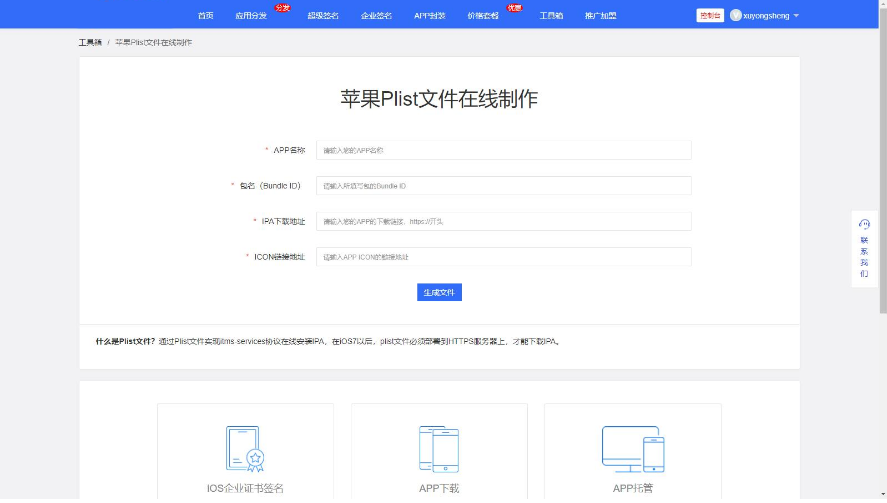
Task: Click the 控制台 console button
Action: pos(710,15)
